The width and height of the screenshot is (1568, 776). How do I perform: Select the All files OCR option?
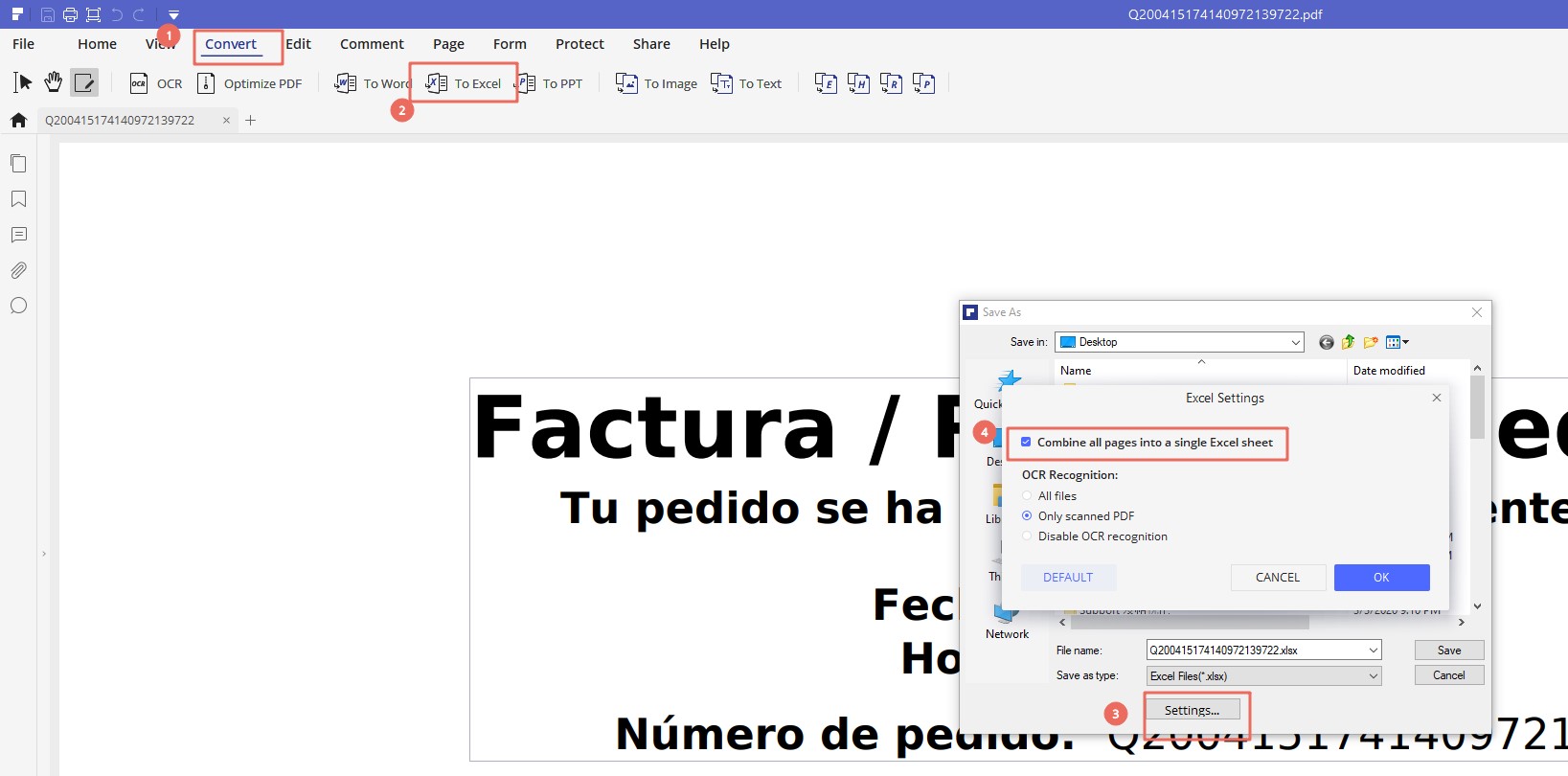(x=1027, y=496)
